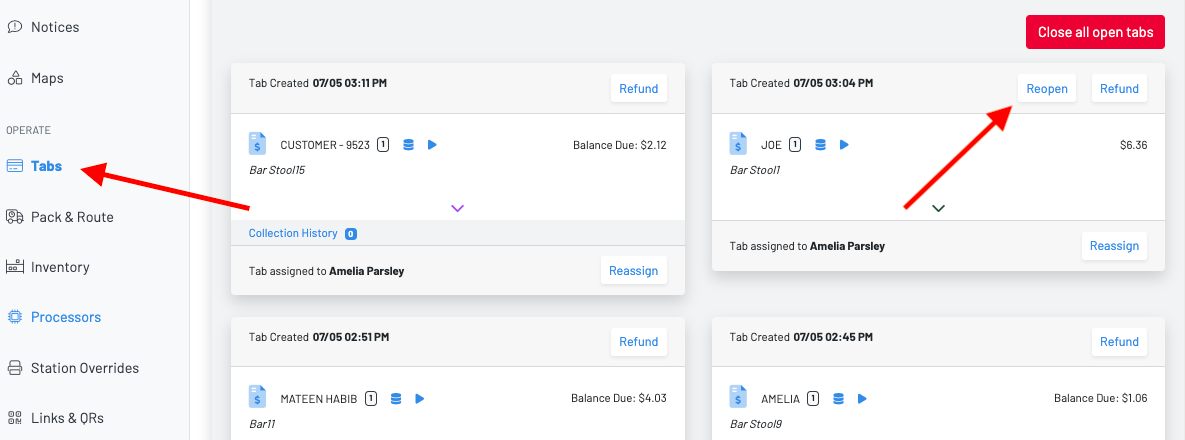The image size is (1185, 440).
Task: Expand the CUSTOMER - 9523 tab details chevron
Action: point(457,208)
